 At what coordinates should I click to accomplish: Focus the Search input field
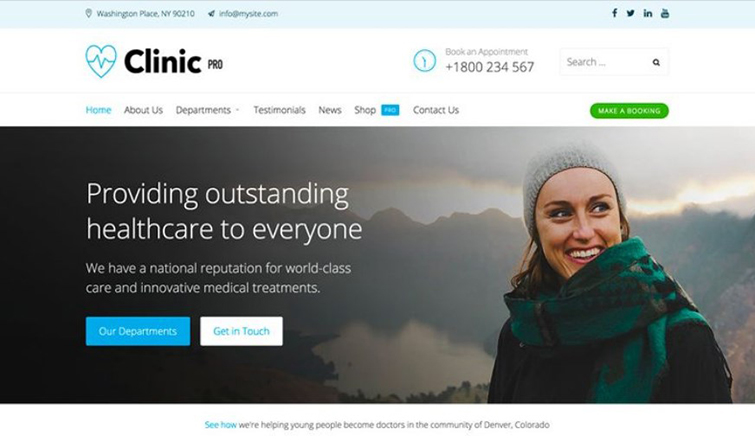pyautogui.click(x=606, y=62)
